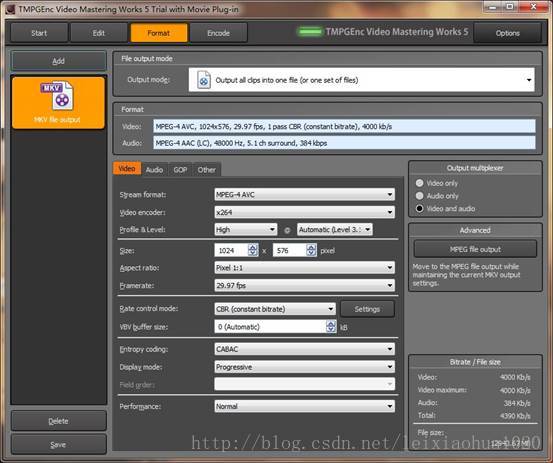This screenshot has width=553, height=463.
Task: Click the width size input field
Action: [231, 250]
